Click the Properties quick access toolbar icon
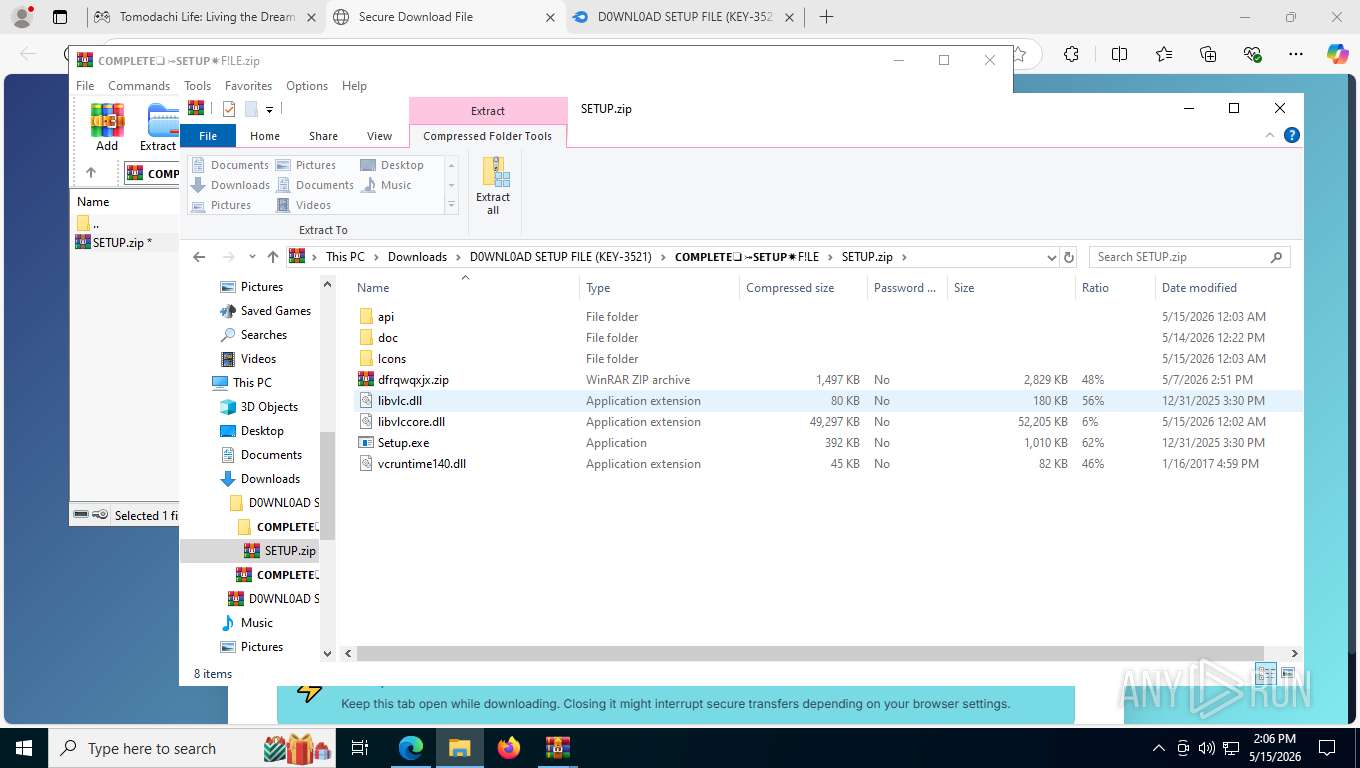This screenshot has height=768, width=1360. click(x=229, y=109)
